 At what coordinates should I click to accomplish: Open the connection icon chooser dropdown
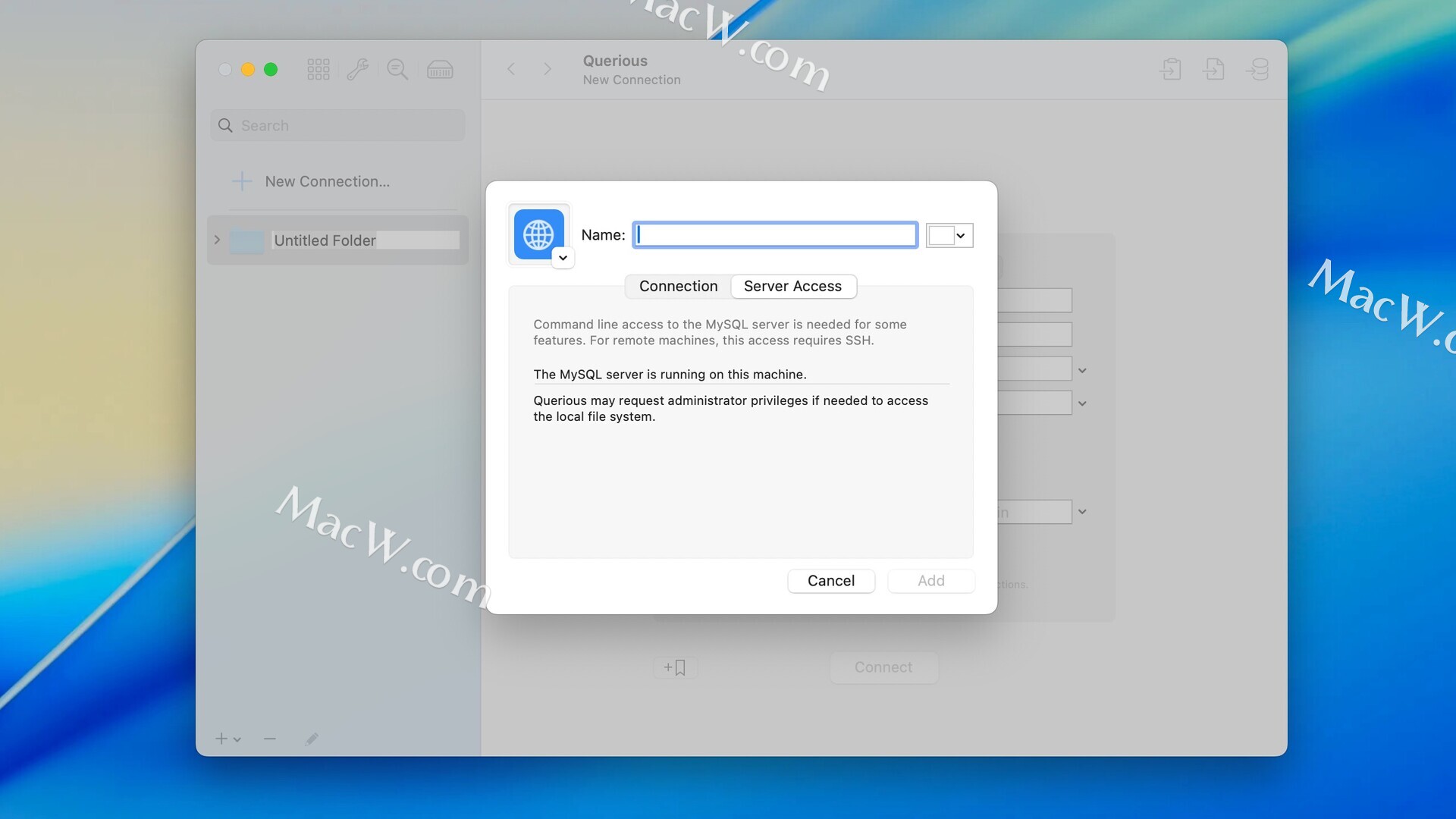coord(563,258)
